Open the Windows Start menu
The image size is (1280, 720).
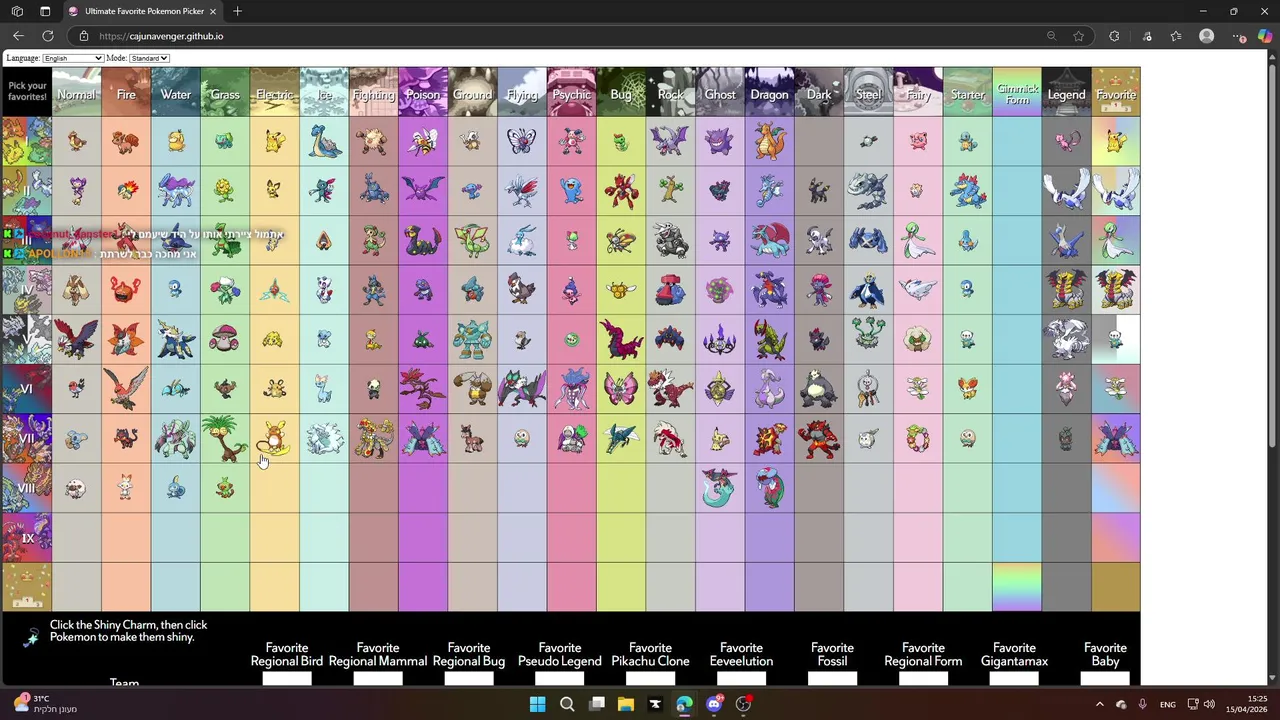pos(537,704)
